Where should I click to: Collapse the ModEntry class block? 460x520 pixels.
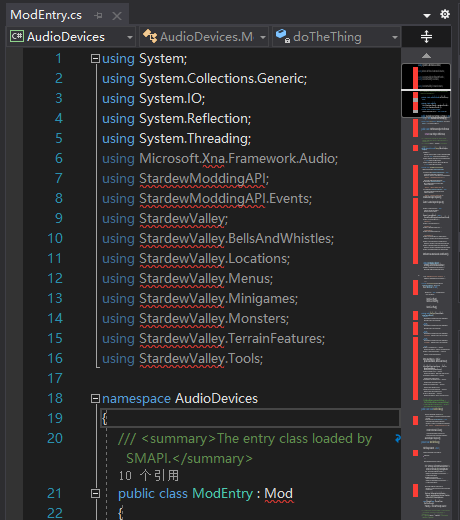click(x=95, y=494)
